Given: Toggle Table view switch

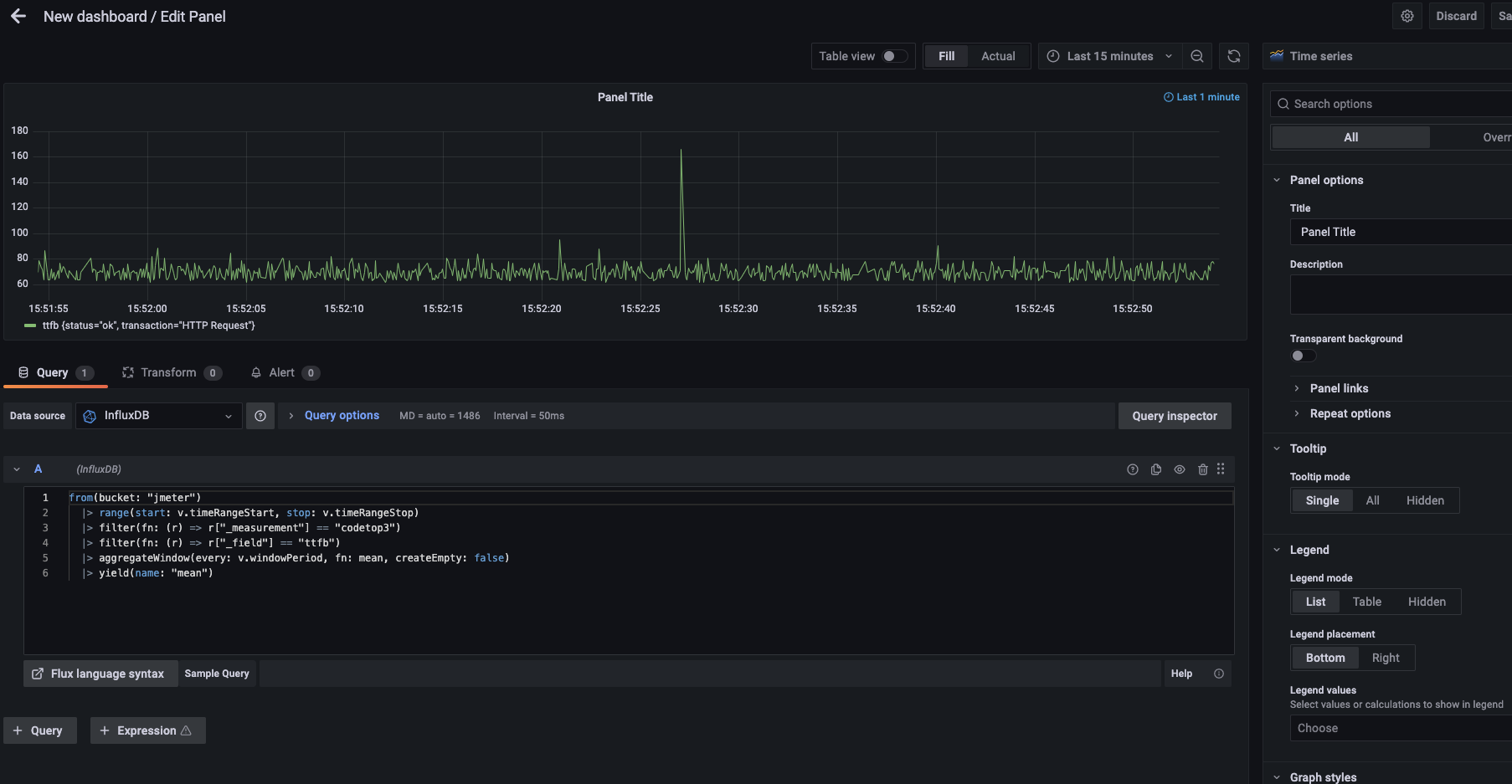Looking at the screenshot, I should (x=895, y=56).
